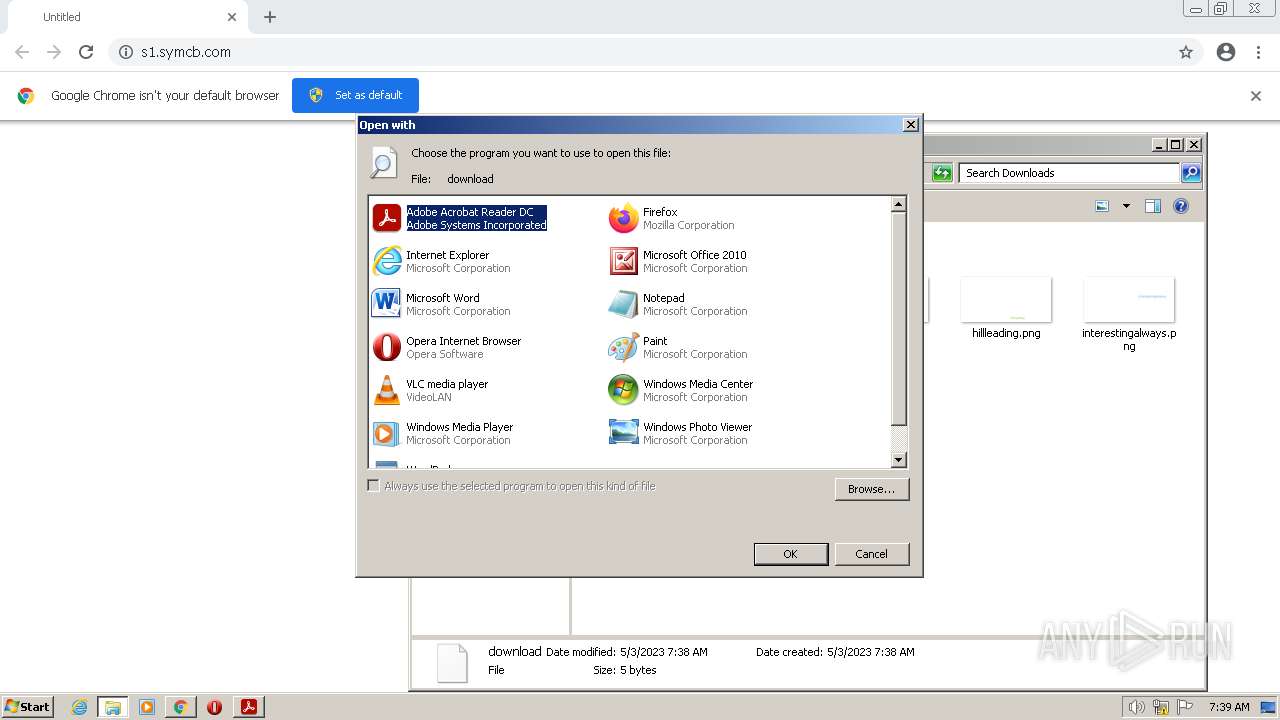This screenshot has height=720, width=1280.
Task: Click the Action Center flag icon
Action: pyautogui.click(x=1185, y=707)
